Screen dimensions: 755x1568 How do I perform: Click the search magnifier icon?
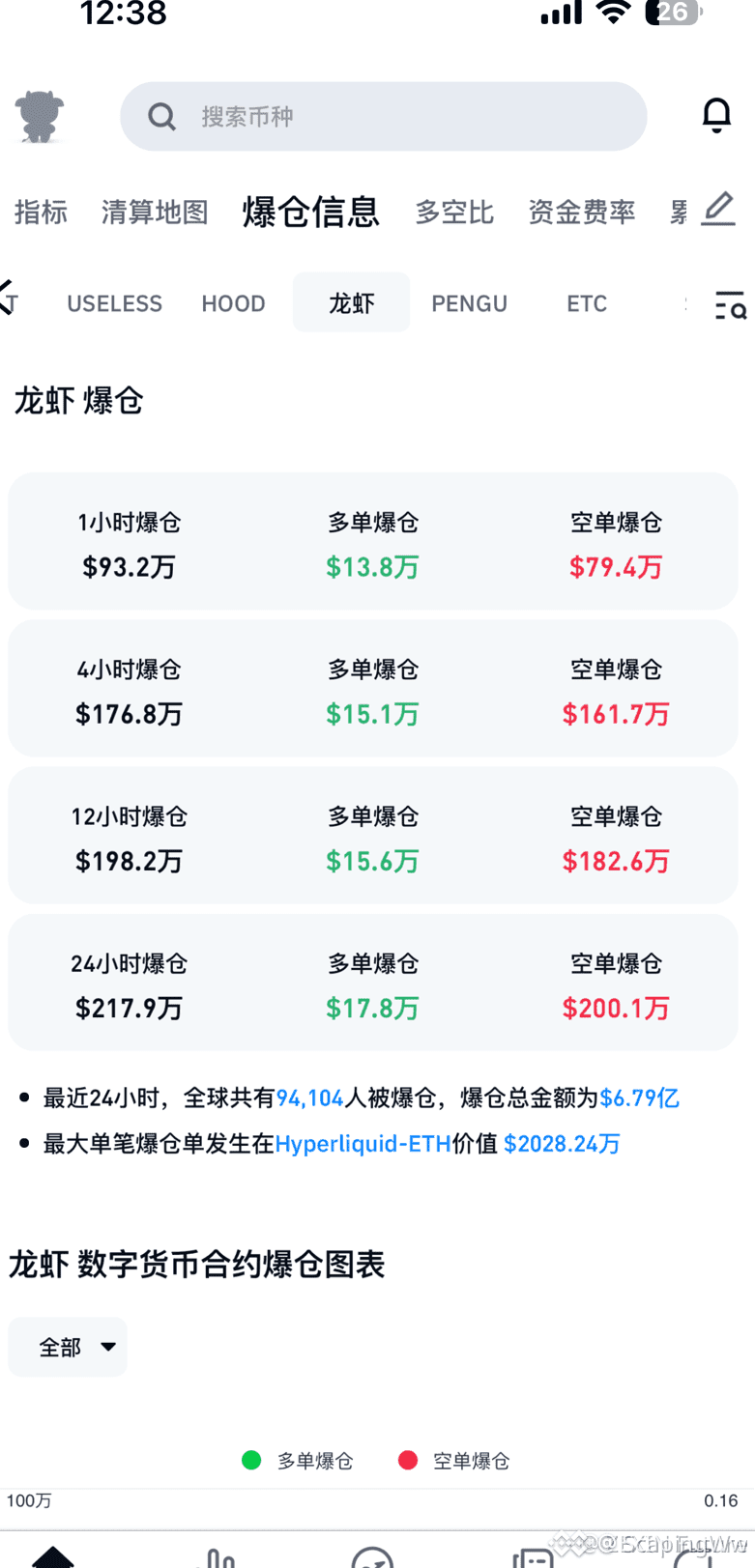coord(161,117)
